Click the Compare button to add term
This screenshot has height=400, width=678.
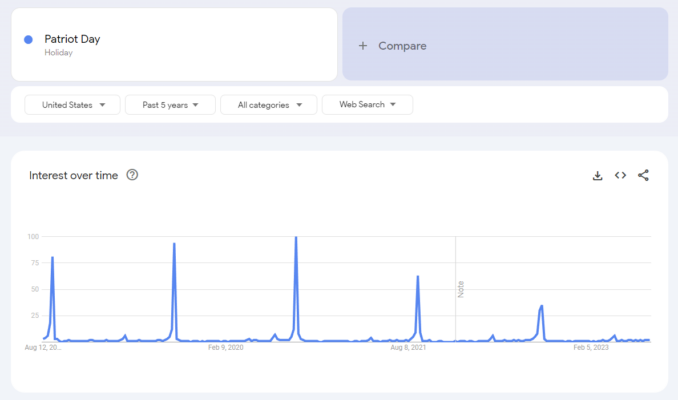tap(505, 44)
